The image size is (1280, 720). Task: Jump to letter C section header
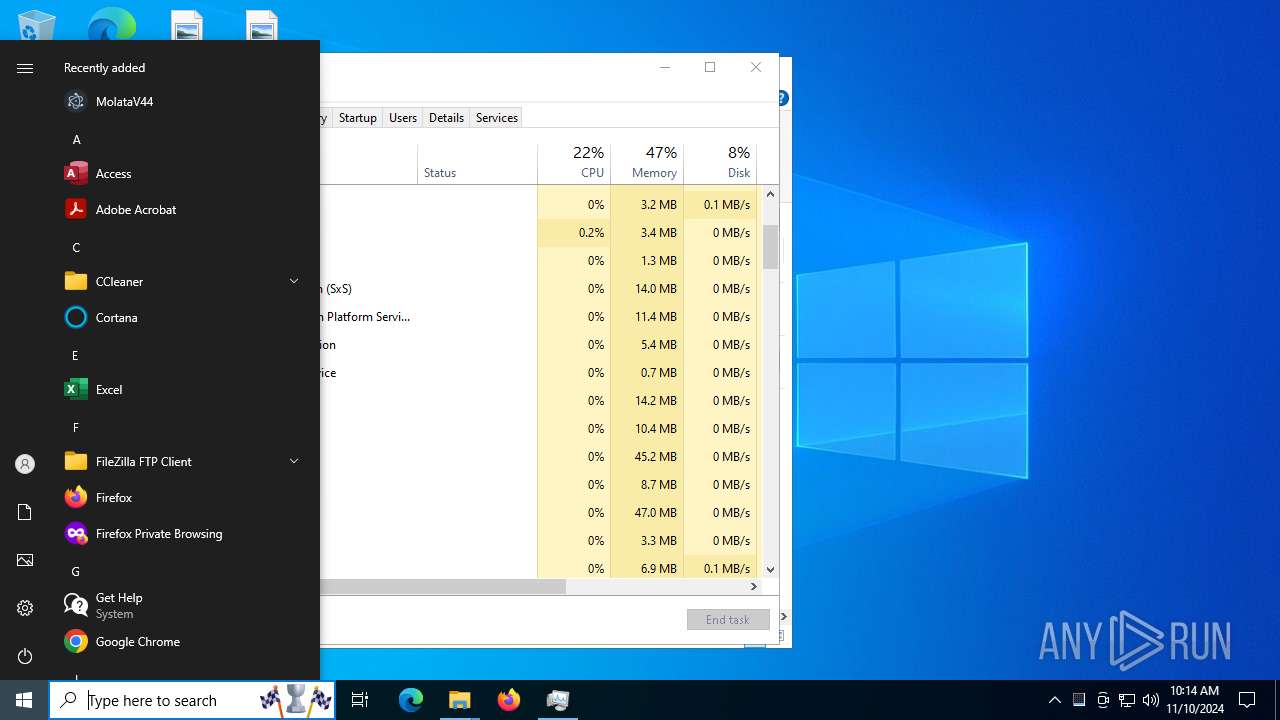[76, 248]
